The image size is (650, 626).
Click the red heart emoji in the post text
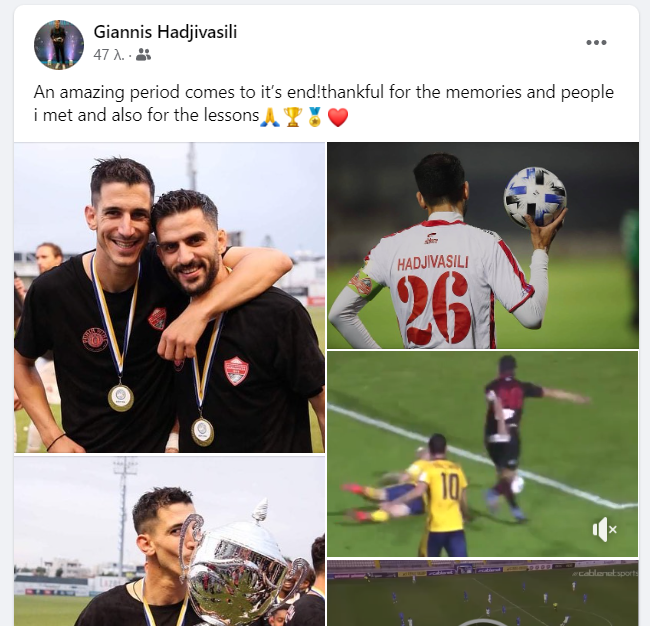coord(338,117)
